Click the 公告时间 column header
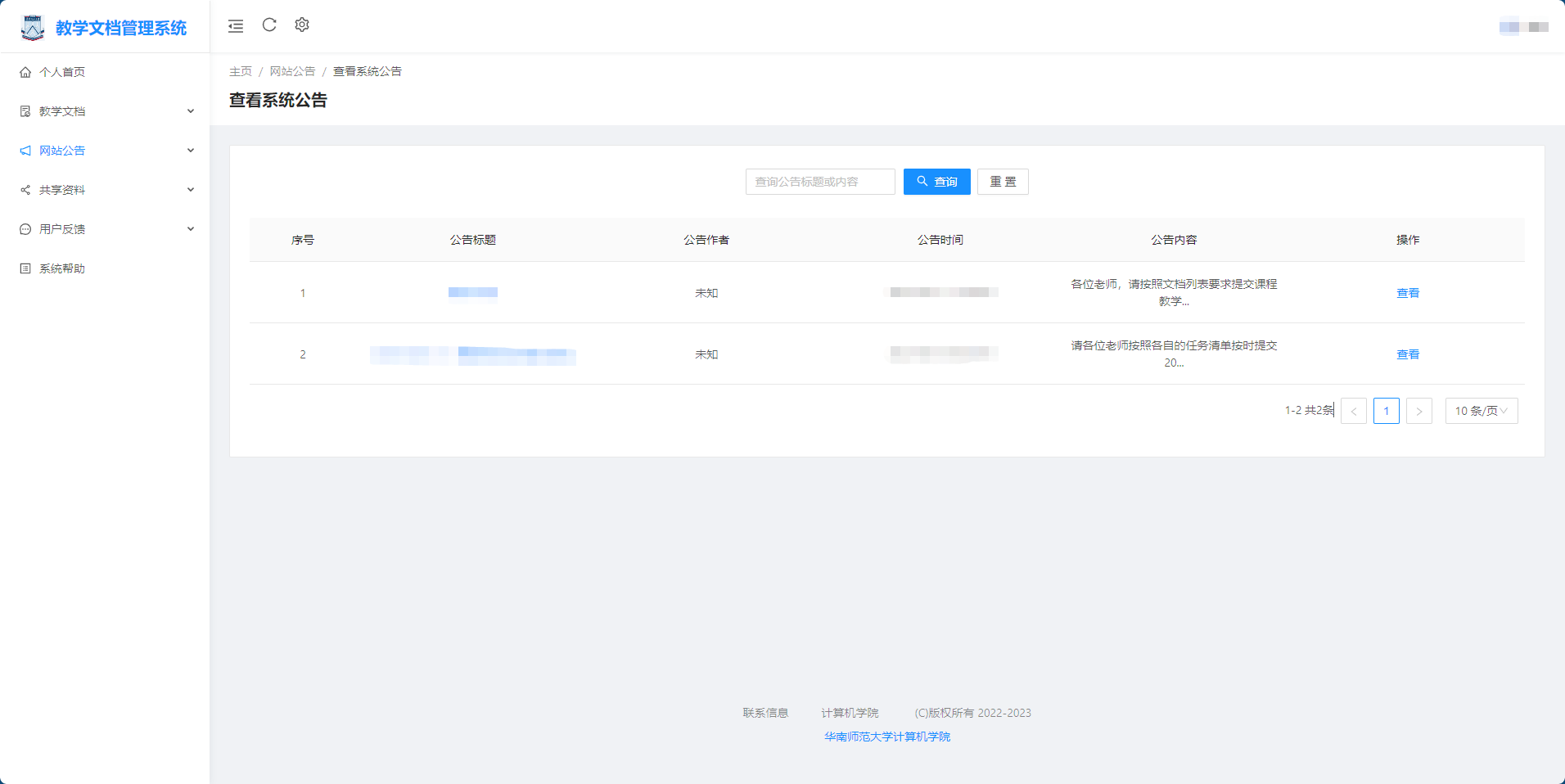The image size is (1565, 784). click(940, 240)
